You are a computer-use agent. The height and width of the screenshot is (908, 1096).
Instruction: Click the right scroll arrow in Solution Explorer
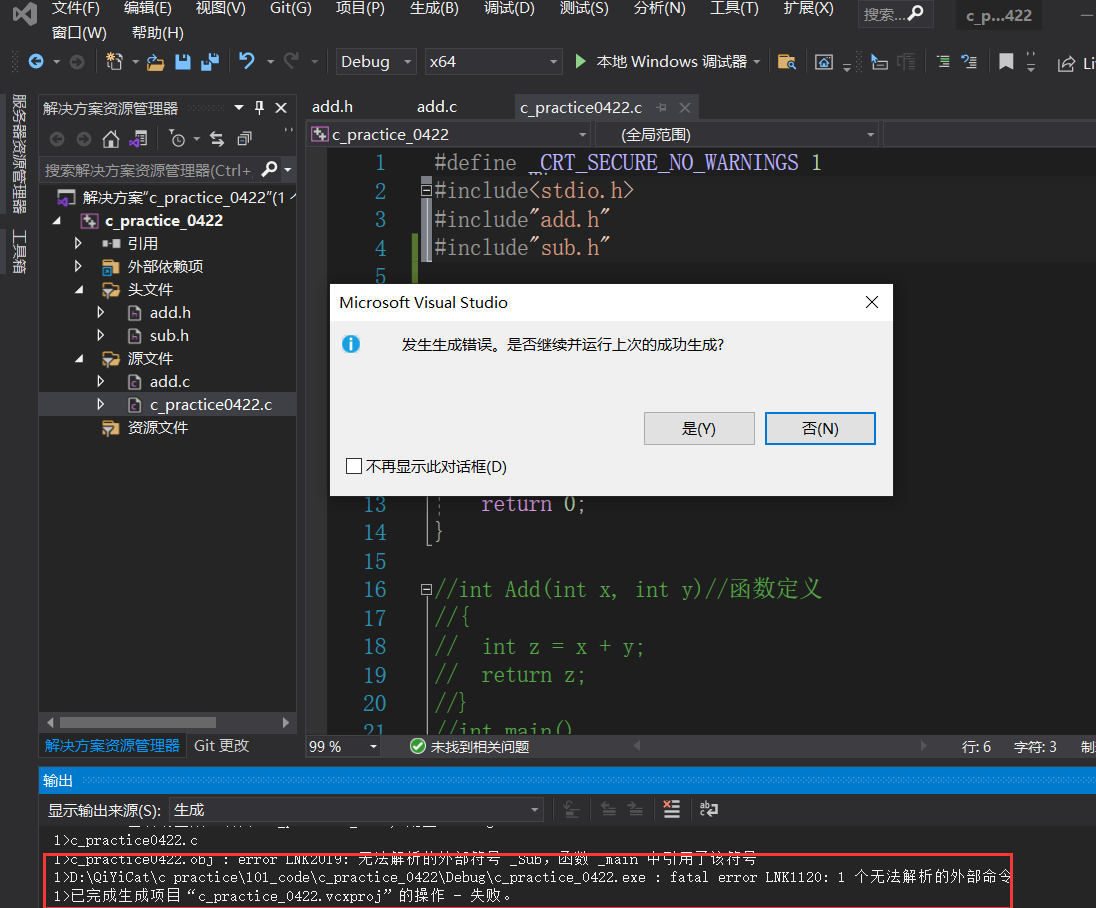click(285, 722)
